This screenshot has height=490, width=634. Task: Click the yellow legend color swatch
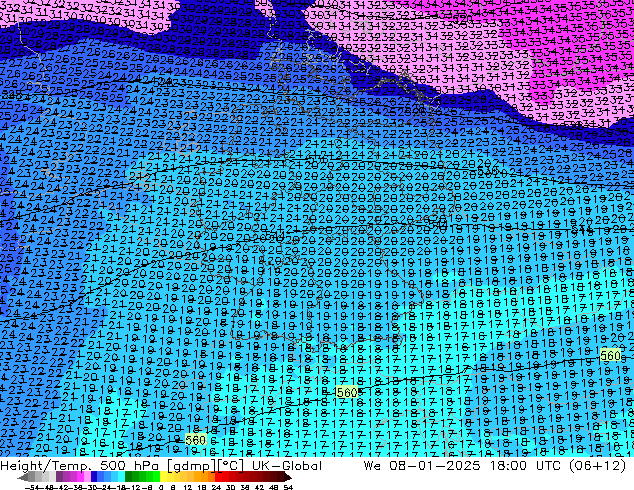coord(163,477)
